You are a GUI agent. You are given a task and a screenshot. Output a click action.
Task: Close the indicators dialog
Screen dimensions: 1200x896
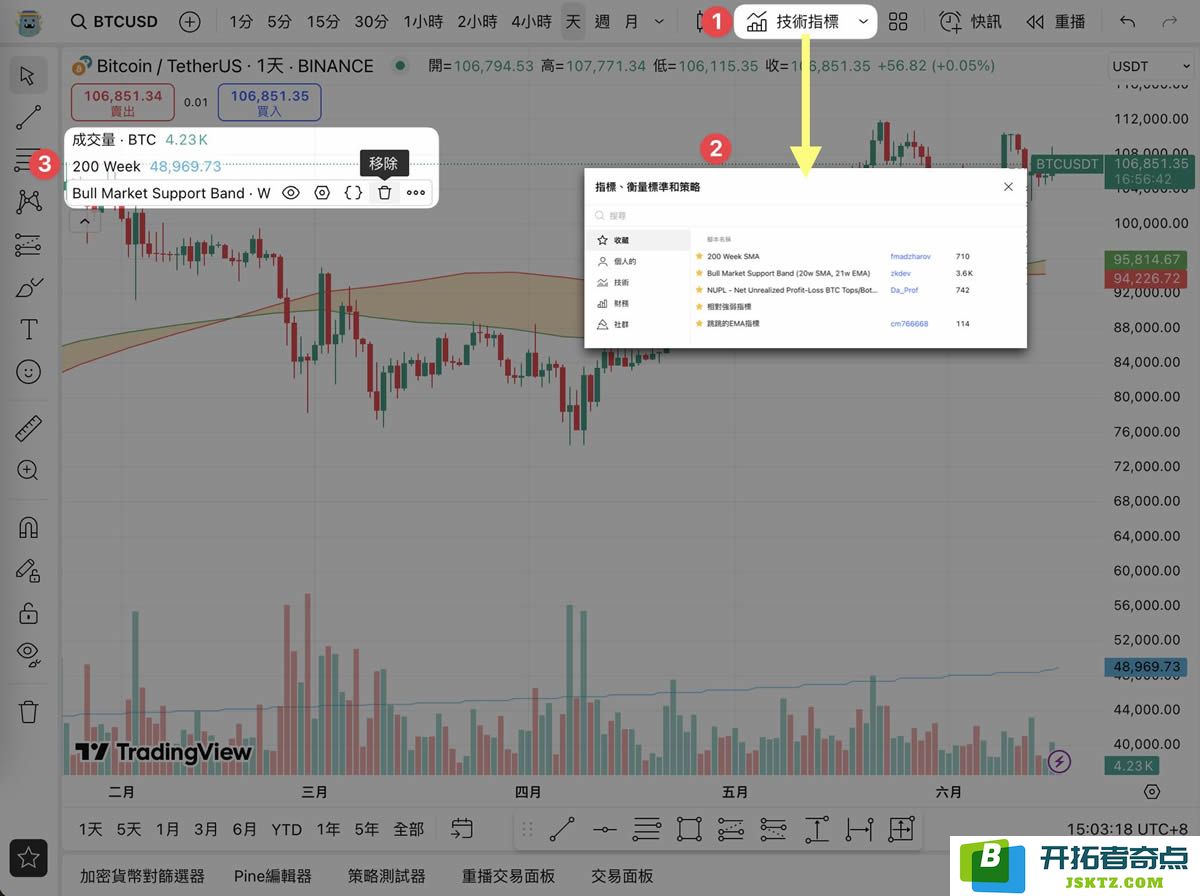point(1008,187)
